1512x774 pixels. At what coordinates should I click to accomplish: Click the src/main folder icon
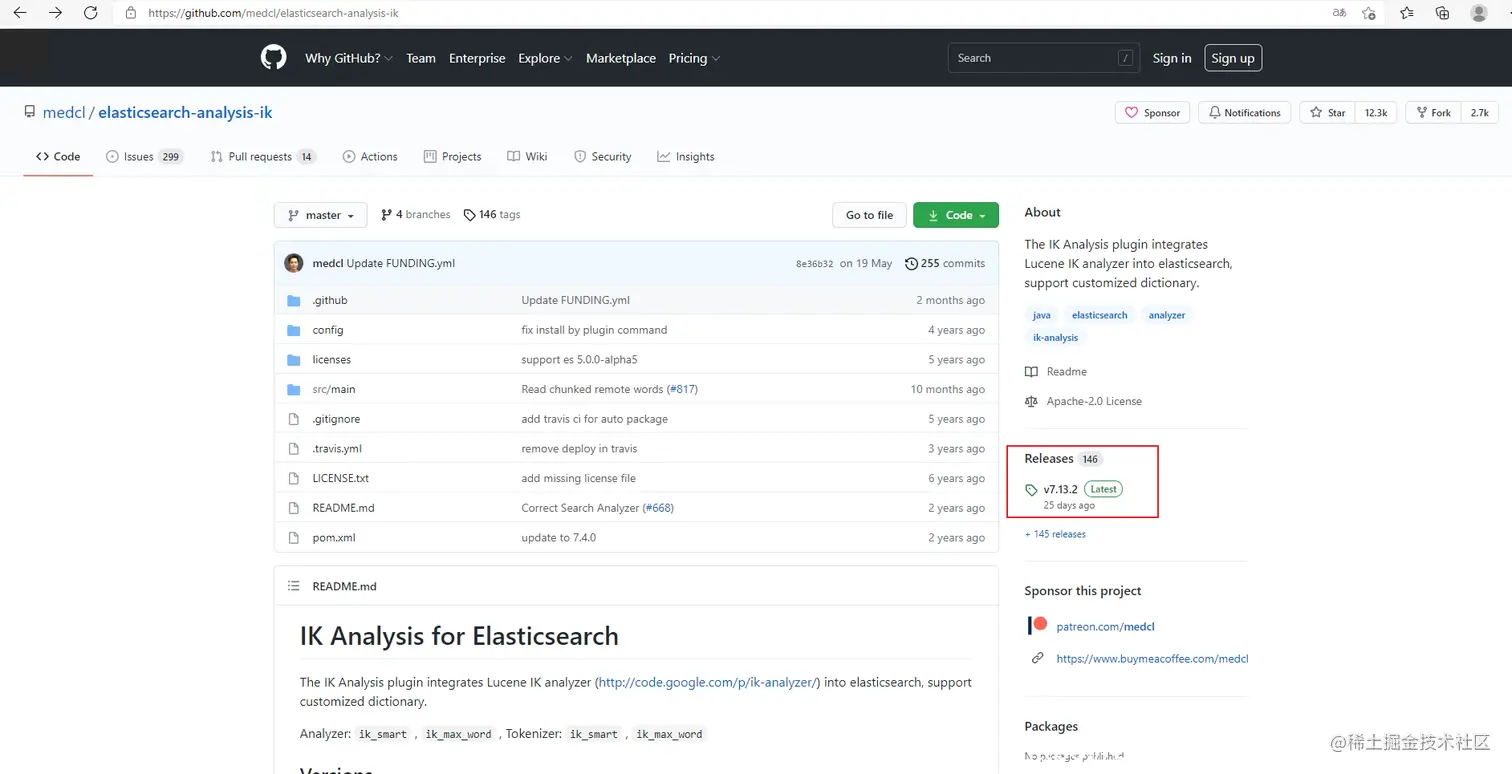click(293, 389)
